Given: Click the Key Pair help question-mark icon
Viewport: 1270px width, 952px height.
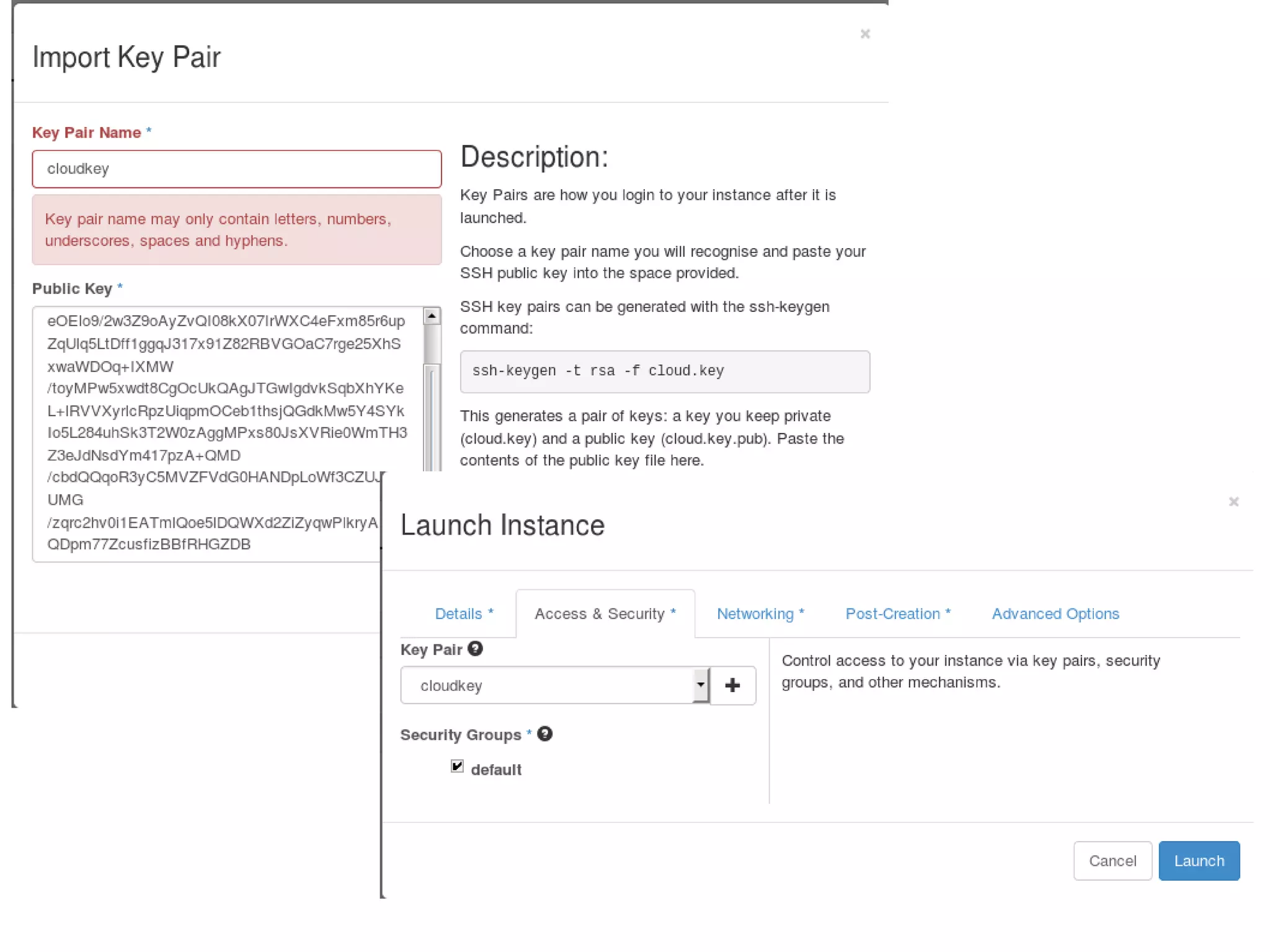Looking at the screenshot, I should pos(475,649).
